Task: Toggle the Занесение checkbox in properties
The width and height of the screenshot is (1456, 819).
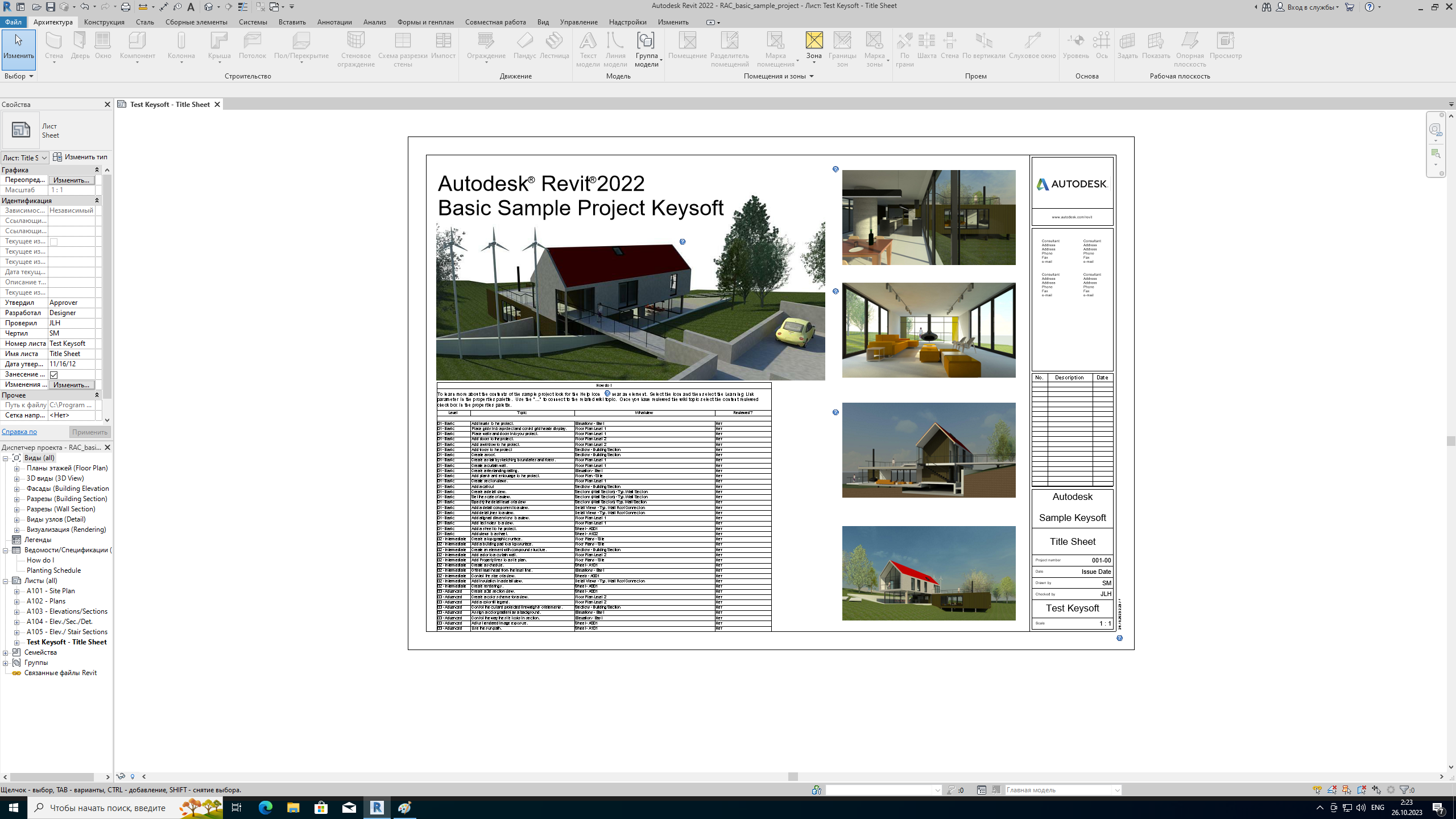Action: [54, 375]
